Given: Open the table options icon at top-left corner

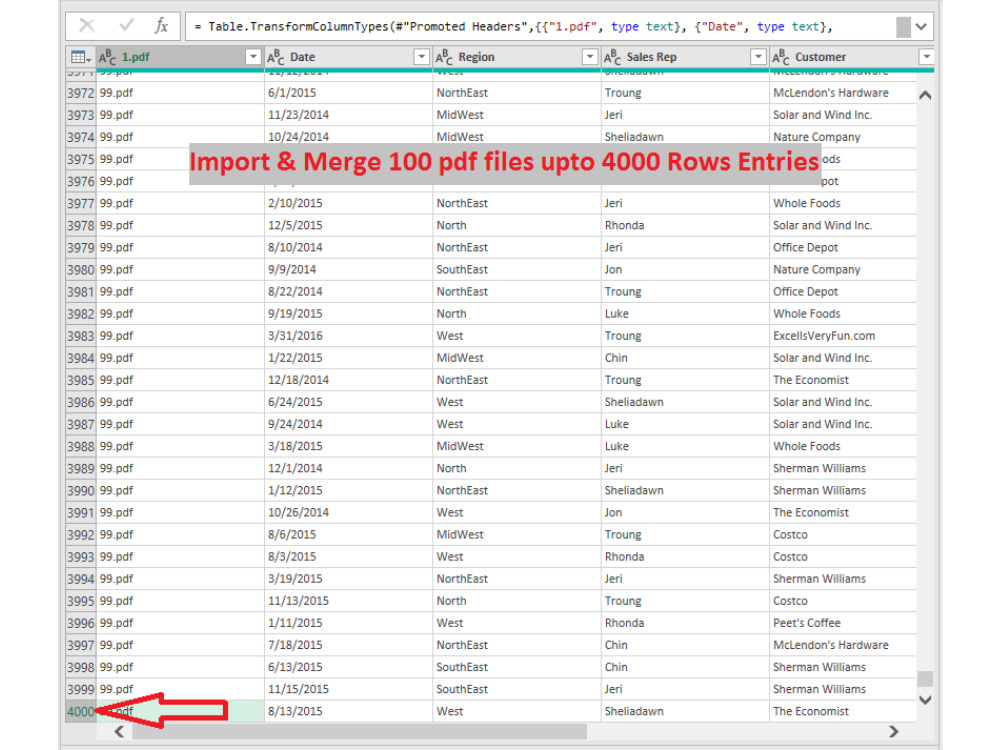Looking at the screenshot, I should (x=80, y=57).
